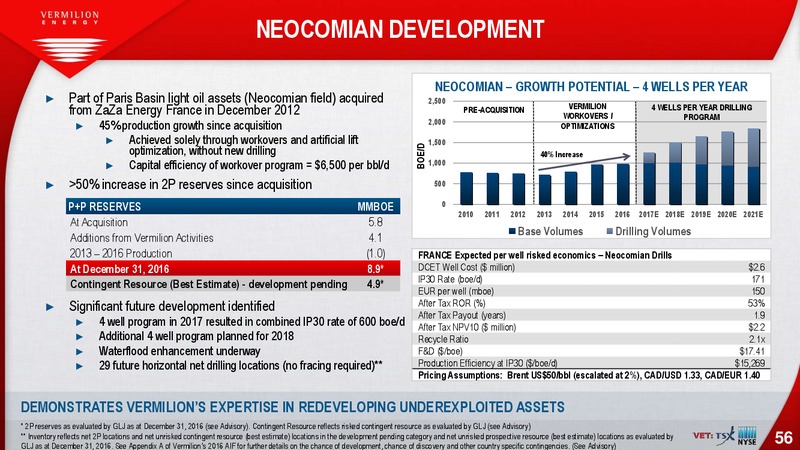800x450 pixels.
Task: Click the Production Efficiency at IP30 row
Action: (591, 363)
